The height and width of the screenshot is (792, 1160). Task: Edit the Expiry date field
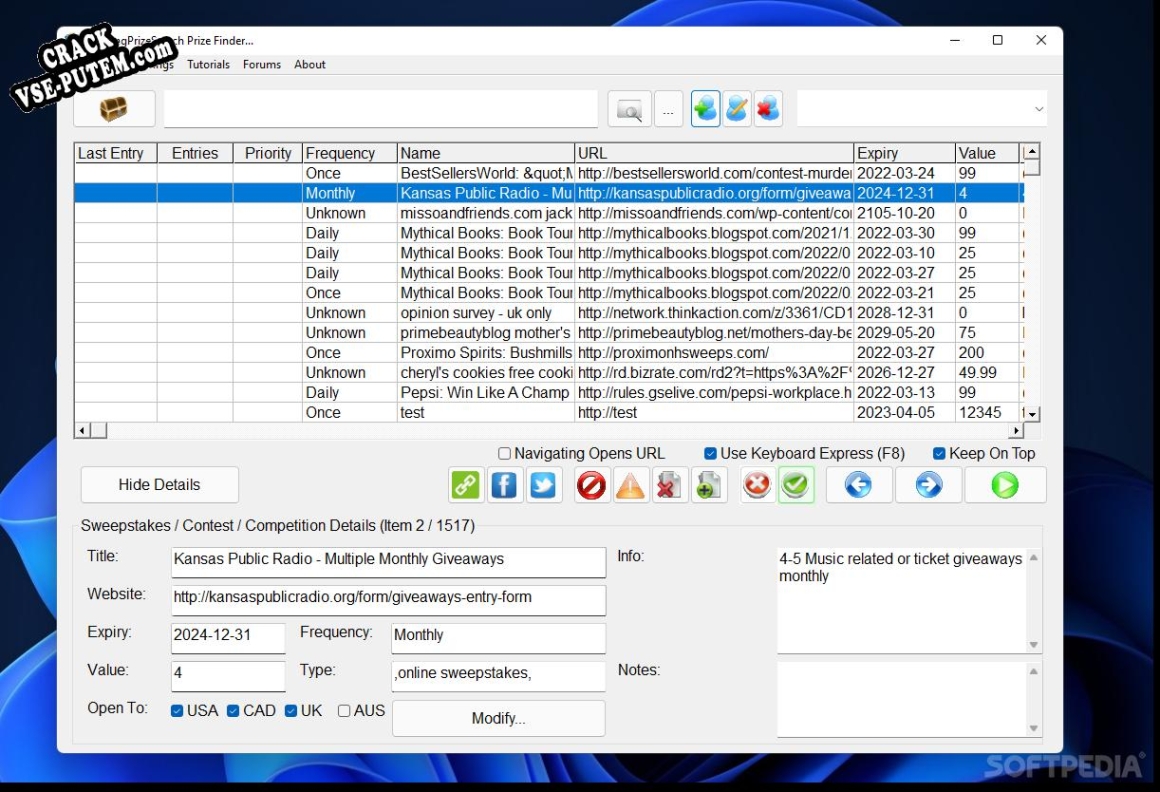[x=228, y=637]
